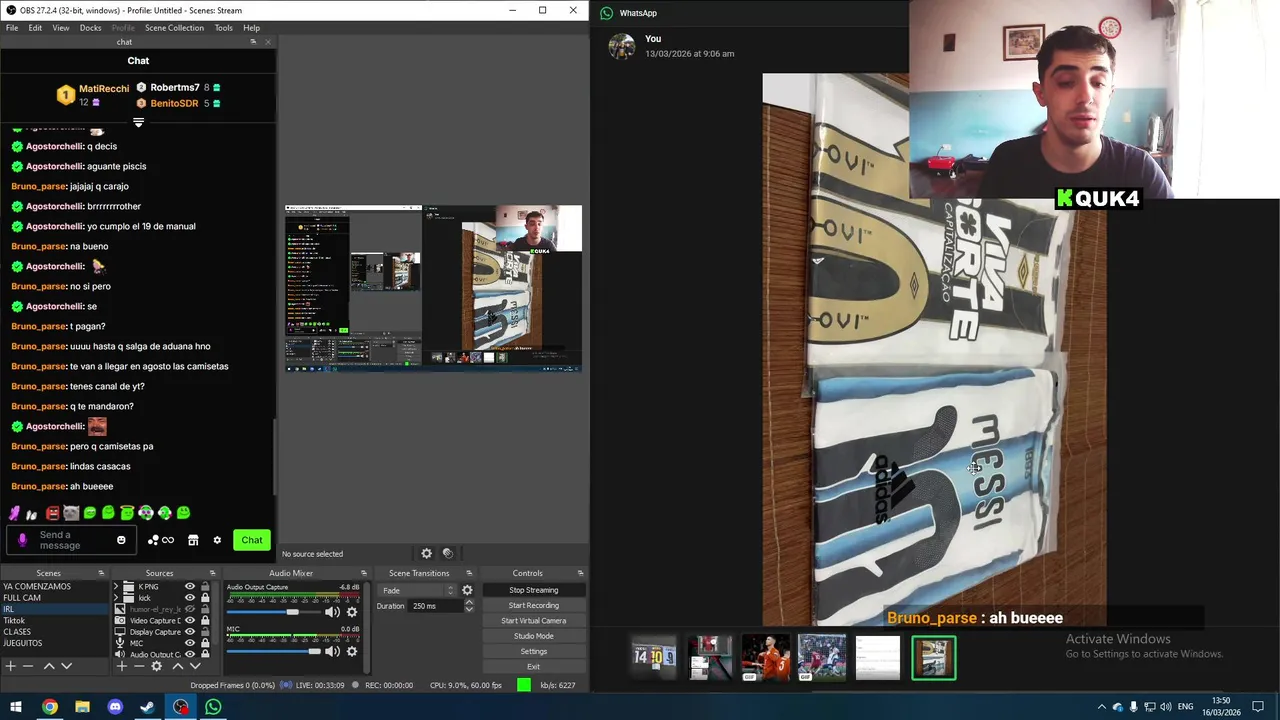Toggle lock on Video Capture source
The height and width of the screenshot is (720, 1280).
[205, 620]
